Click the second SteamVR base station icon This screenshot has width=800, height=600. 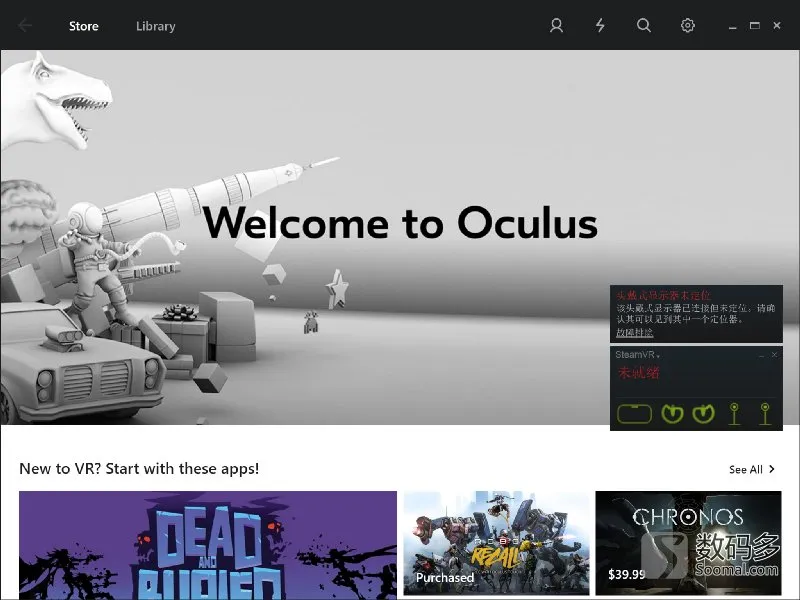[x=765, y=414]
